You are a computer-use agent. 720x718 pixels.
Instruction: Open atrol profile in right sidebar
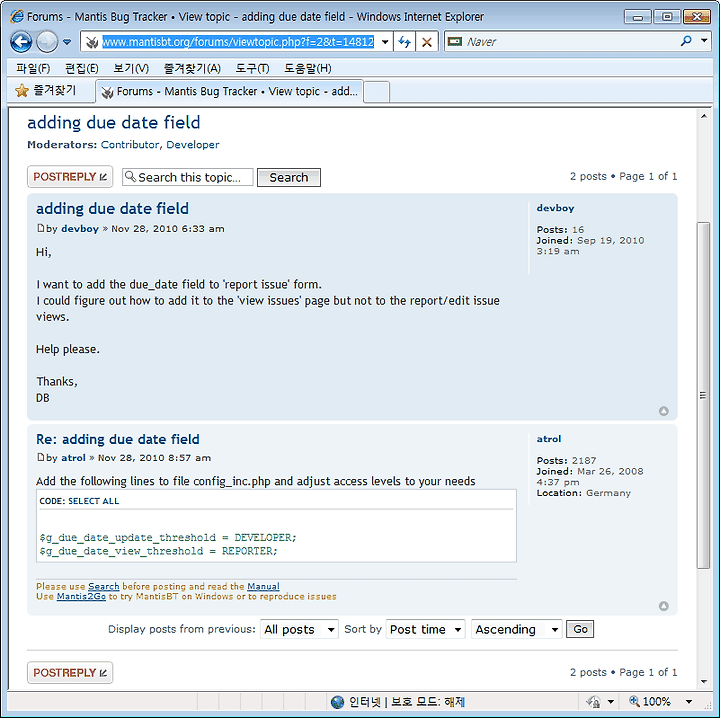click(549, 439)
